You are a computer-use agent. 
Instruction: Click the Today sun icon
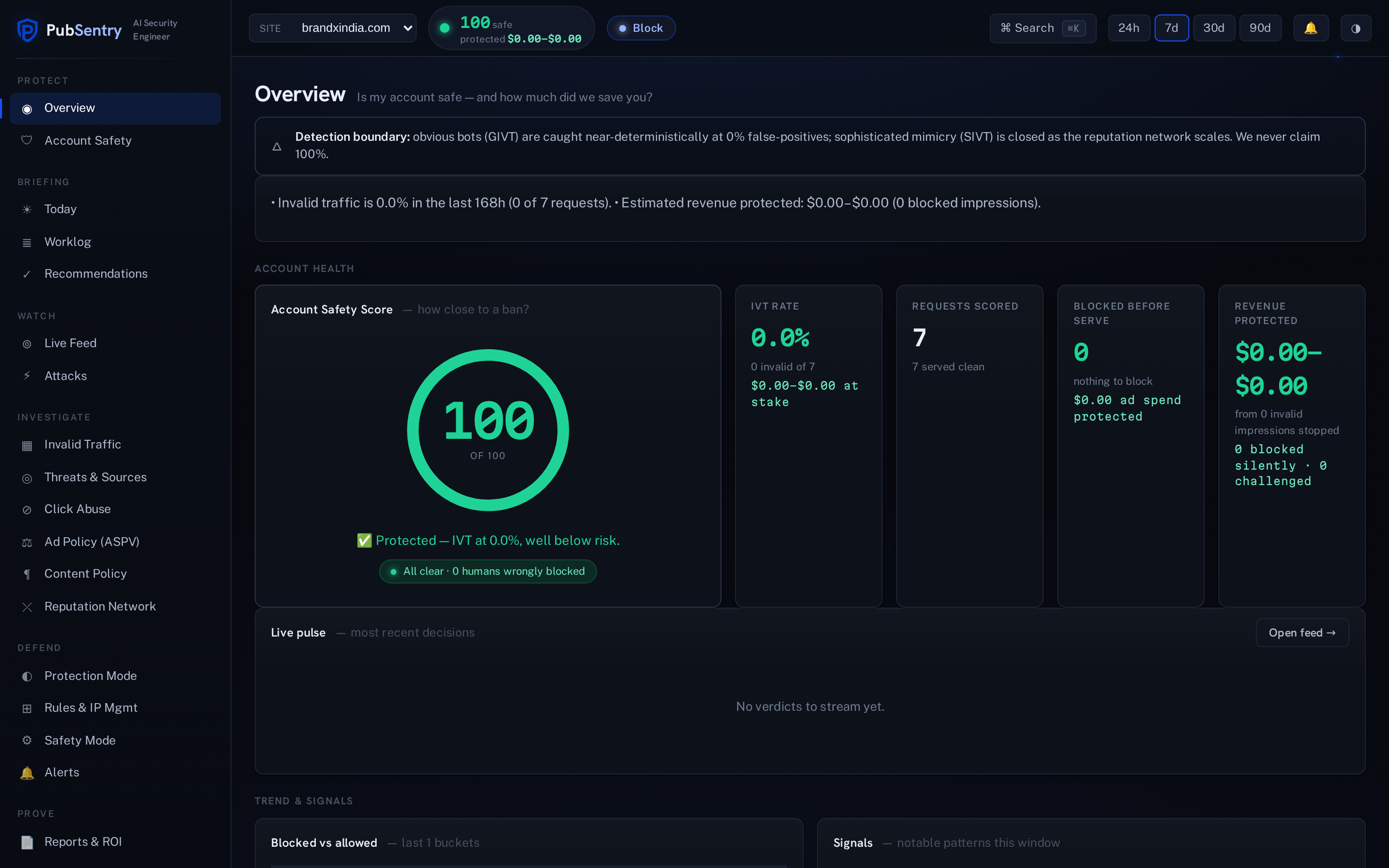(x=27, y=210)
